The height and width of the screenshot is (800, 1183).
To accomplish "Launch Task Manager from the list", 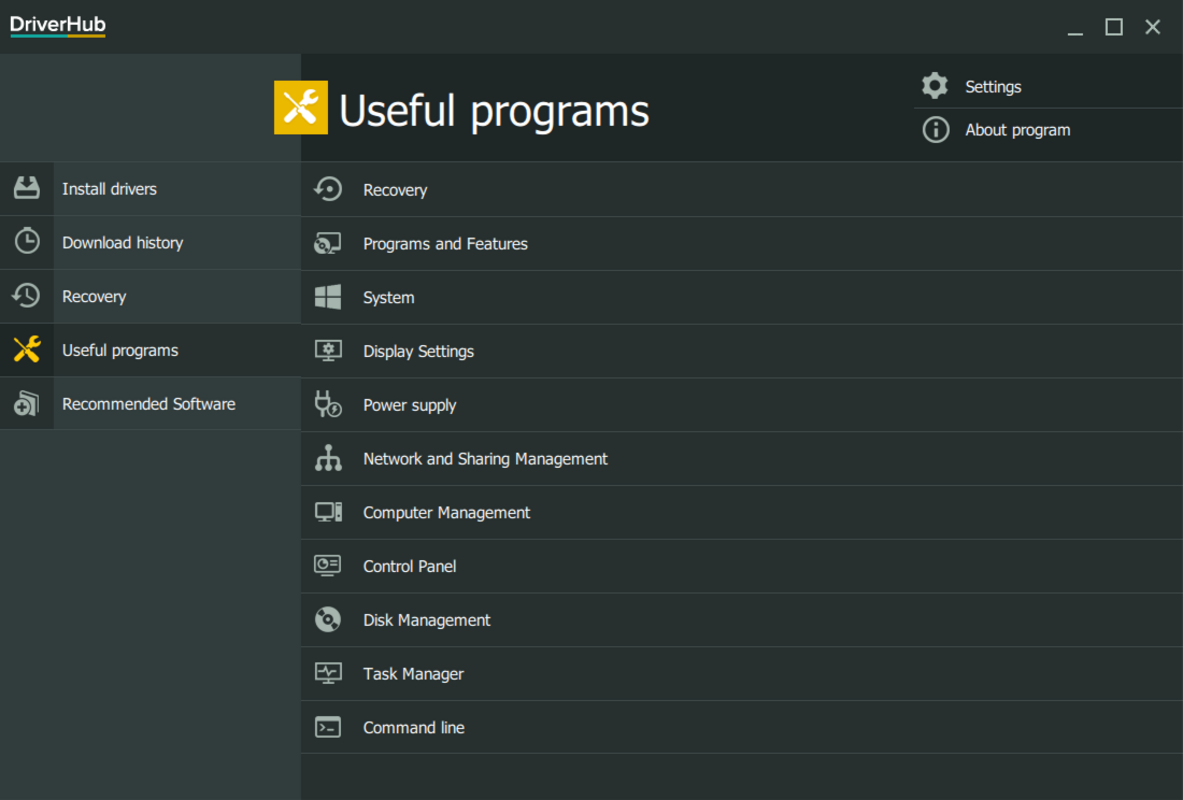I will point(413,673).
